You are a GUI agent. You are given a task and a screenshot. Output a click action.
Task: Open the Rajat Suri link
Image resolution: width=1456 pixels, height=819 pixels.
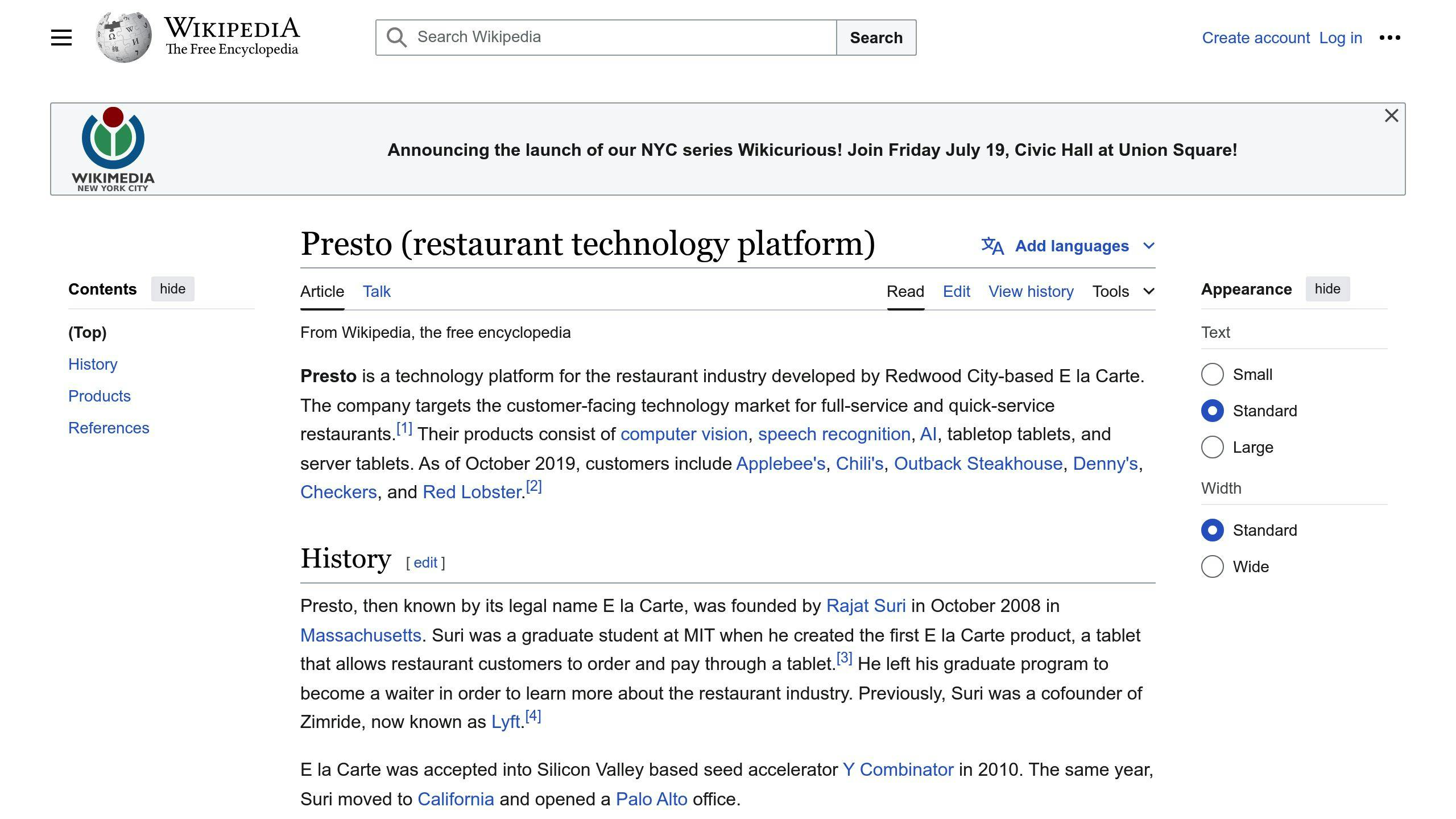pyautogui.click(x=866, y=606)
